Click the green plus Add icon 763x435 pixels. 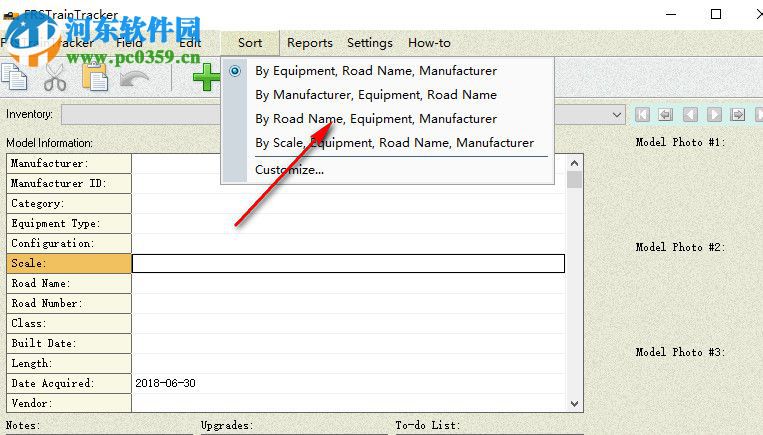206,77
